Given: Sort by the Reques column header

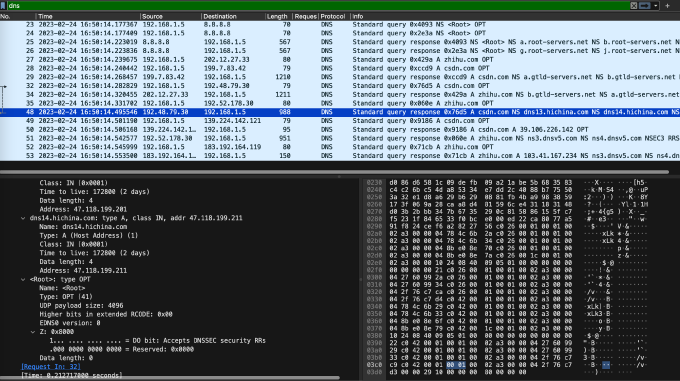Looking at the screenshot, I should 305,16.
